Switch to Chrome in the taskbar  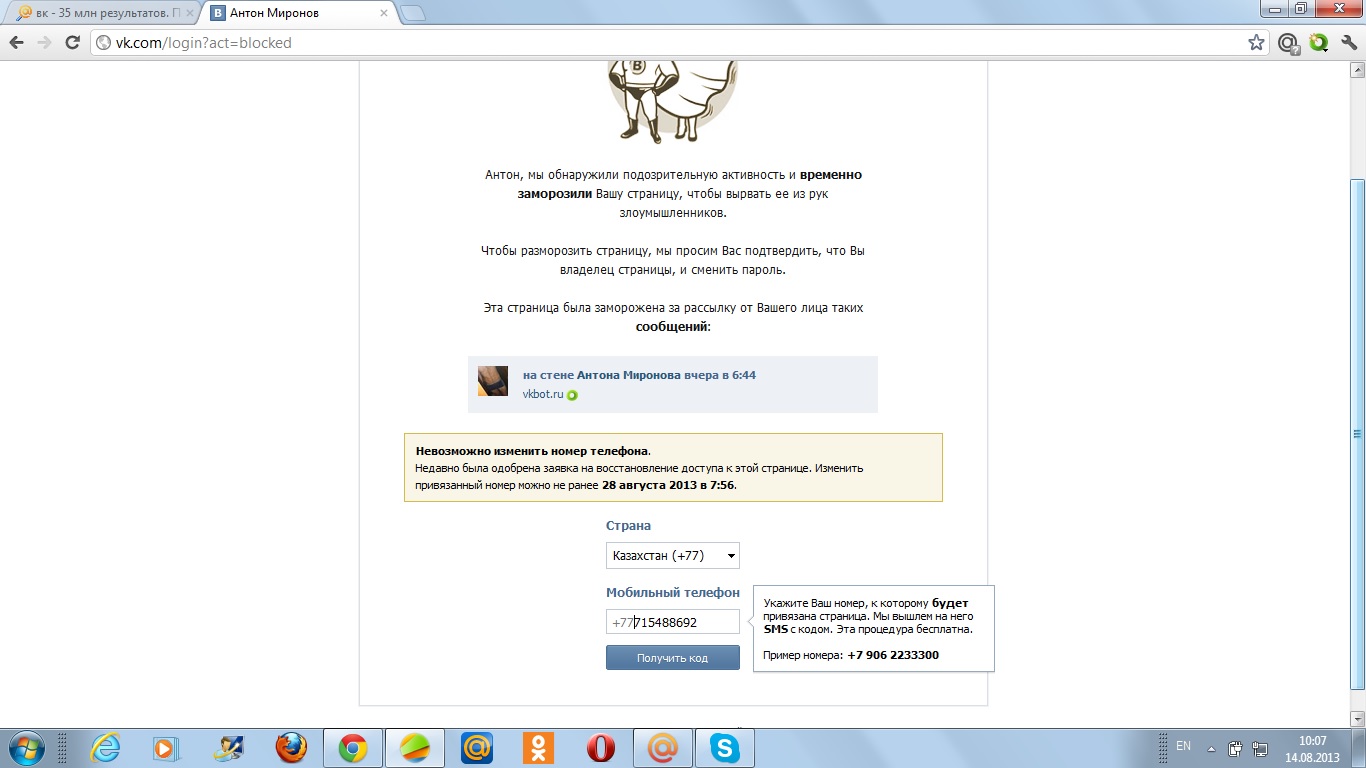pyautogui.click(x=352, y=748)
